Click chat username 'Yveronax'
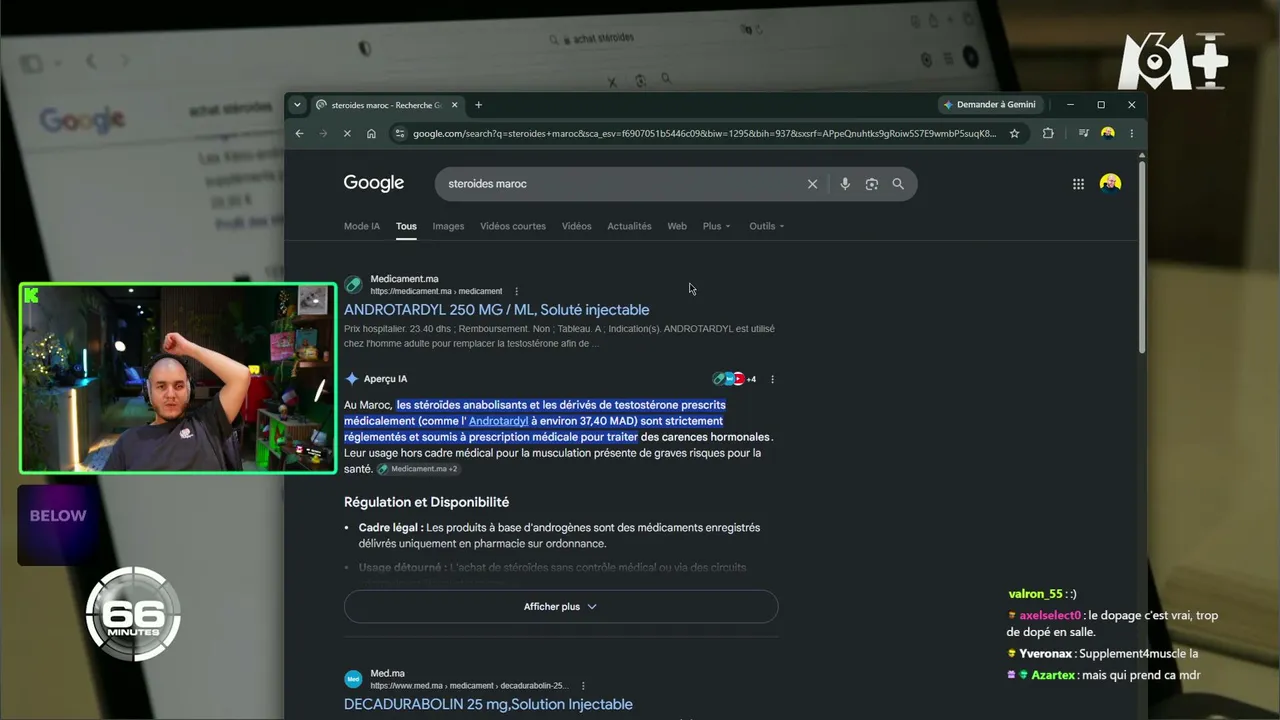Image resolution: width=1280 pixels, height=720 pixels. point(1045,654)
